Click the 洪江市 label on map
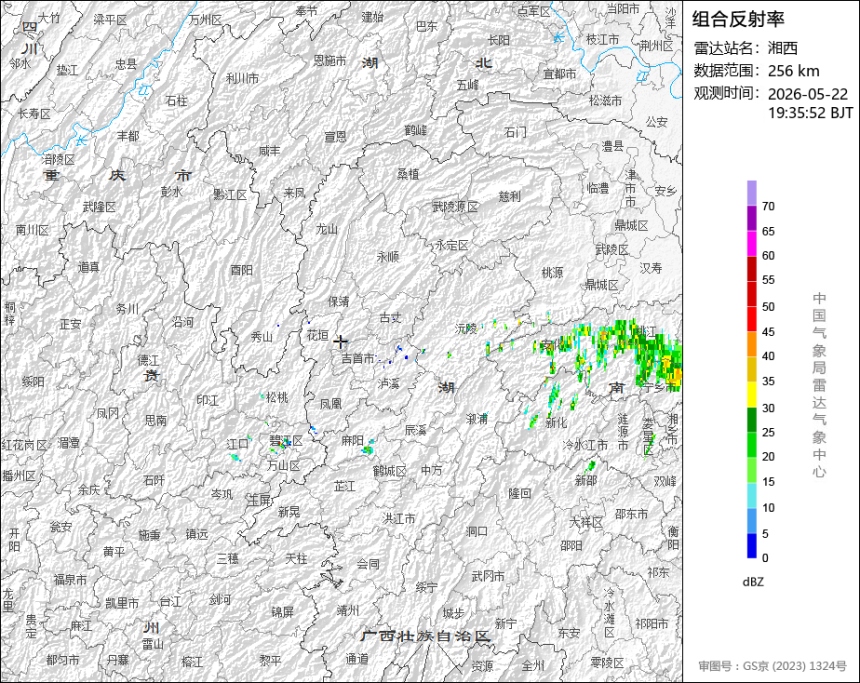 (x=399, y=518)
